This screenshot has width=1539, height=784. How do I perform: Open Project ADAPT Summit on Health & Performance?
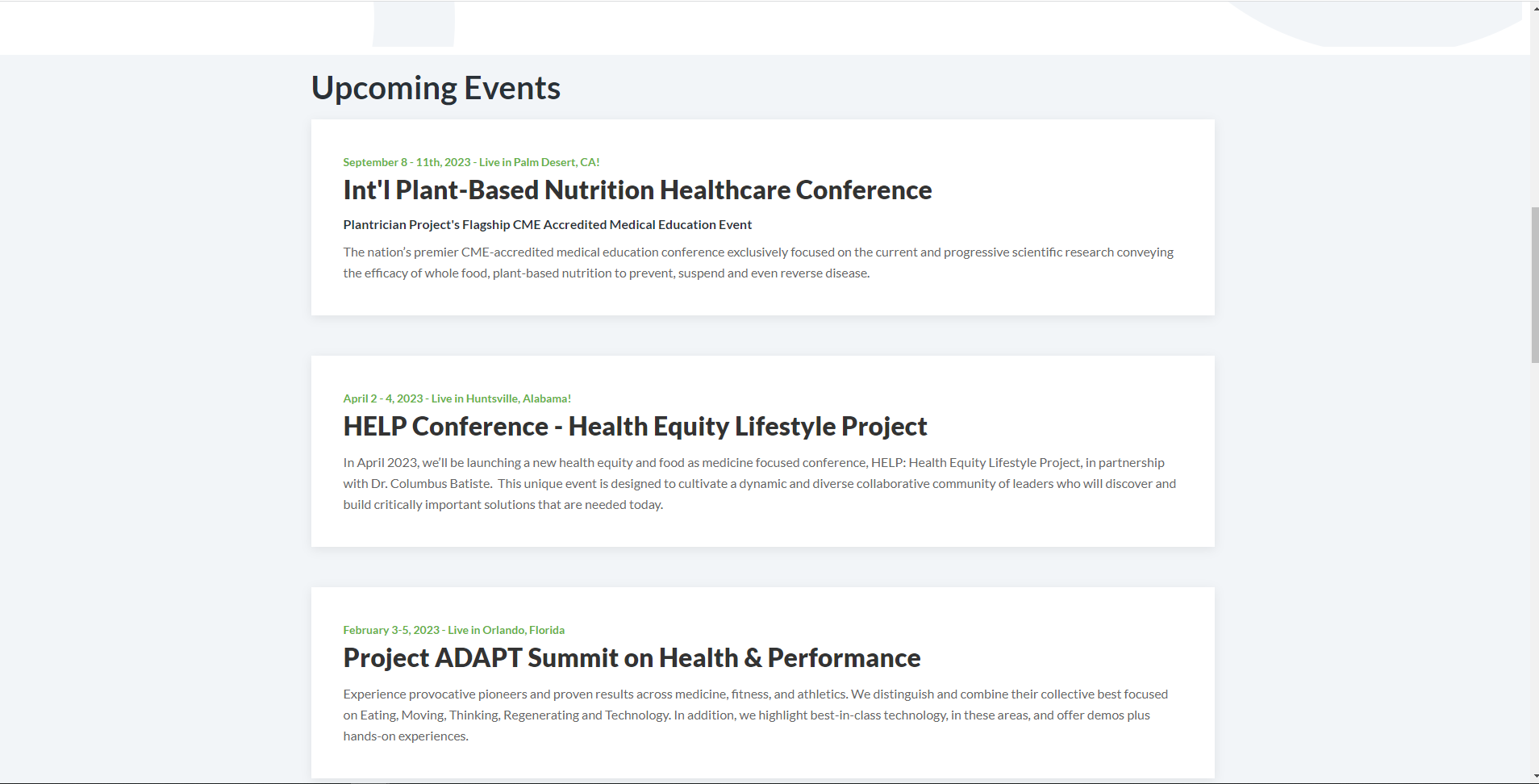[632, 658]
